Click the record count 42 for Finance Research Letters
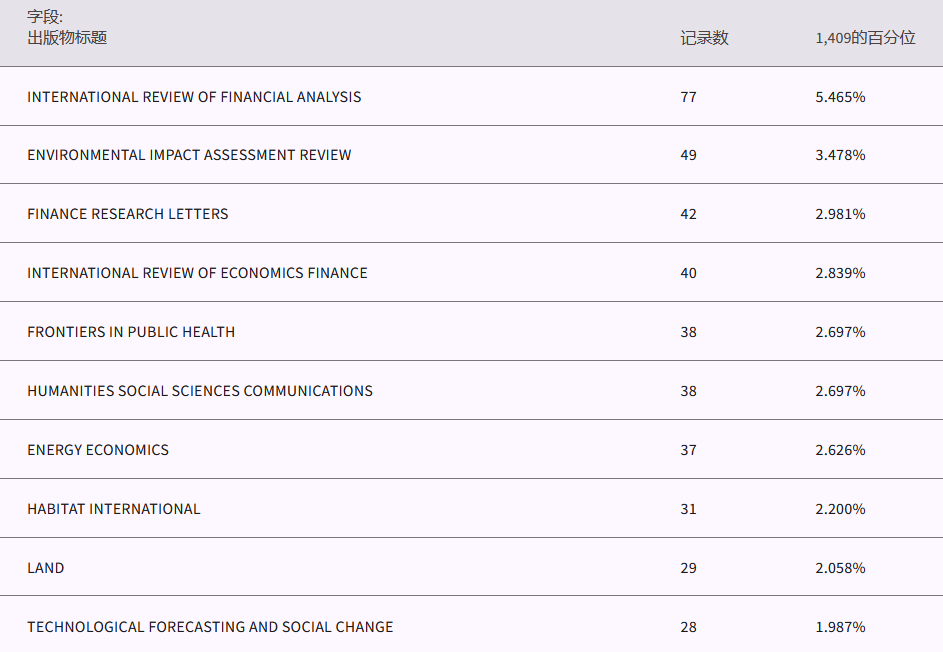The image size is (943, 652). pos(688,214)
